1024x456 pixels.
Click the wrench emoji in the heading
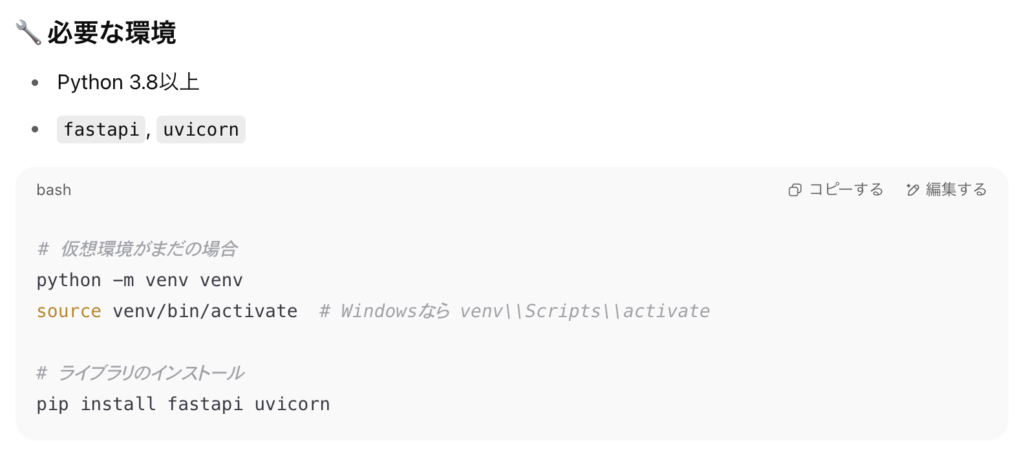pos(28,33)
